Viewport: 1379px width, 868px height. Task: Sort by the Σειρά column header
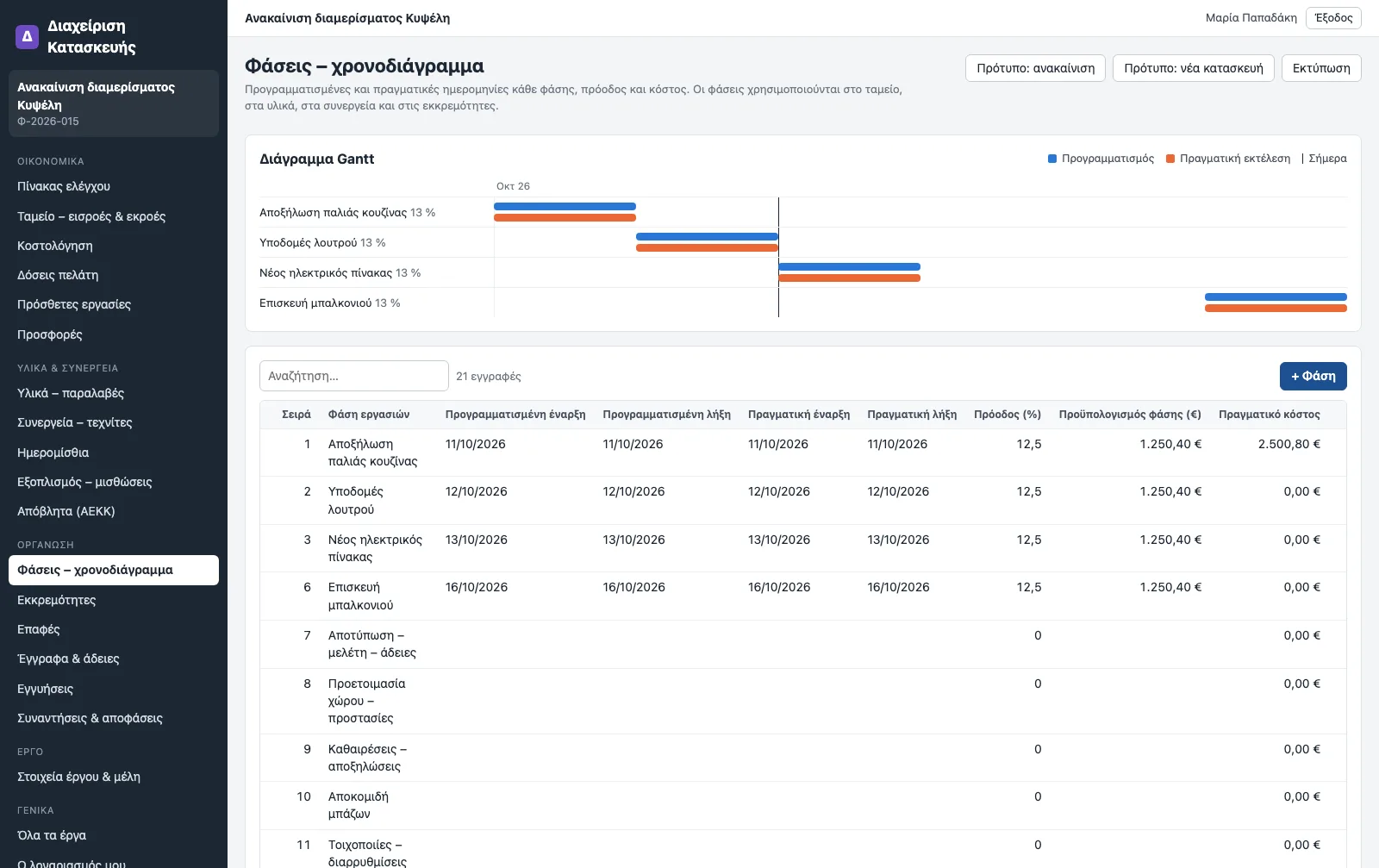click(296, 415)
